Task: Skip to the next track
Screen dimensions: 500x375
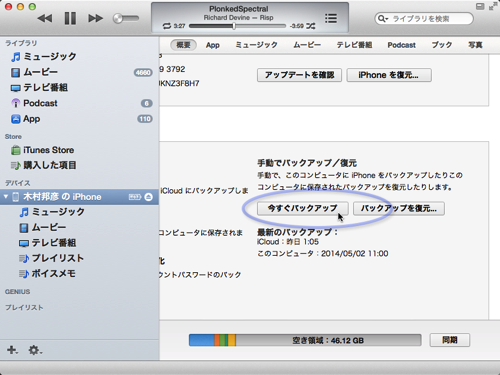Action: pos(96,18)
